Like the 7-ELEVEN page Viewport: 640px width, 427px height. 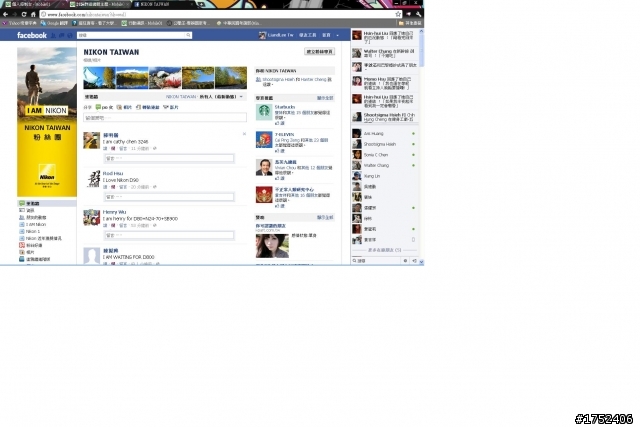(279, 151)
